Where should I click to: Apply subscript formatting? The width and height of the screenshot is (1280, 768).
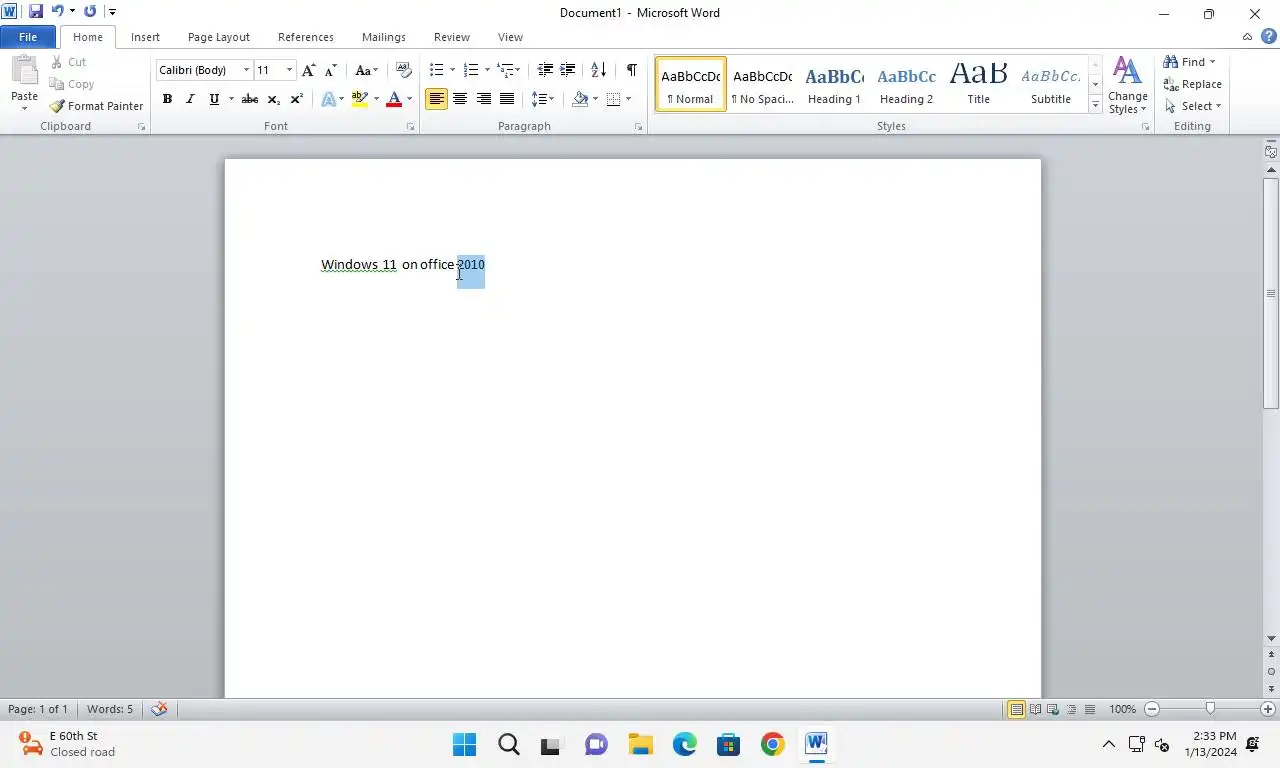coord(273,99)
